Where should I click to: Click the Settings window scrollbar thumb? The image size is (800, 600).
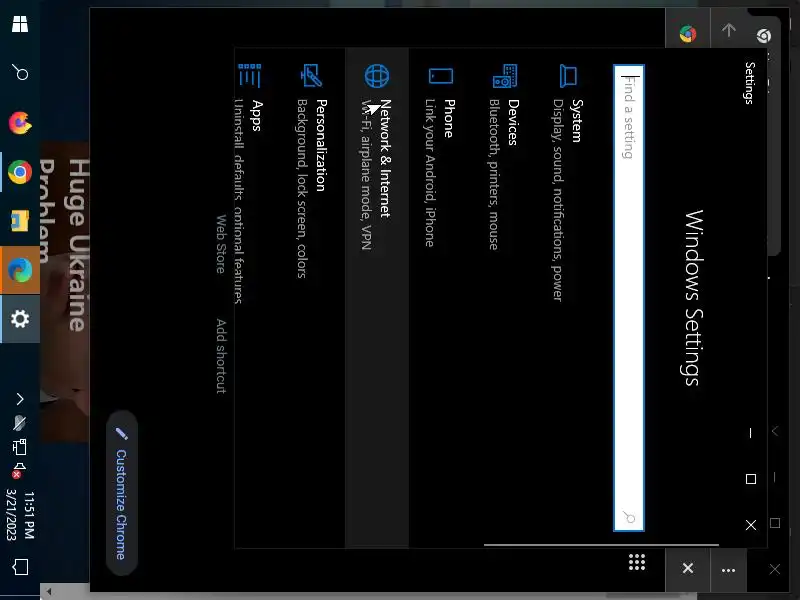click(601, 545)
